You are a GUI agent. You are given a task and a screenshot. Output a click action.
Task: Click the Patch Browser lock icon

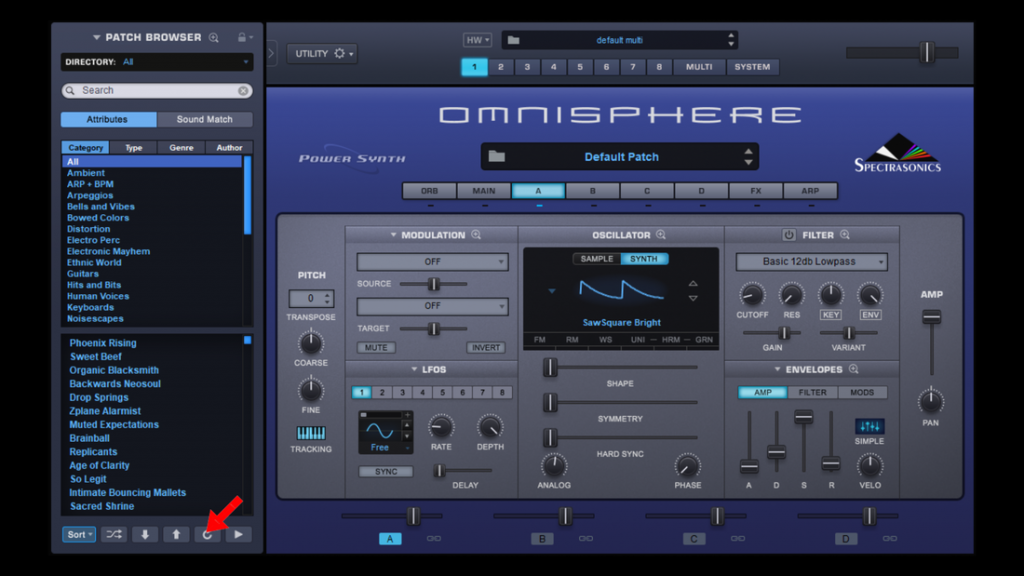[242, 37]
